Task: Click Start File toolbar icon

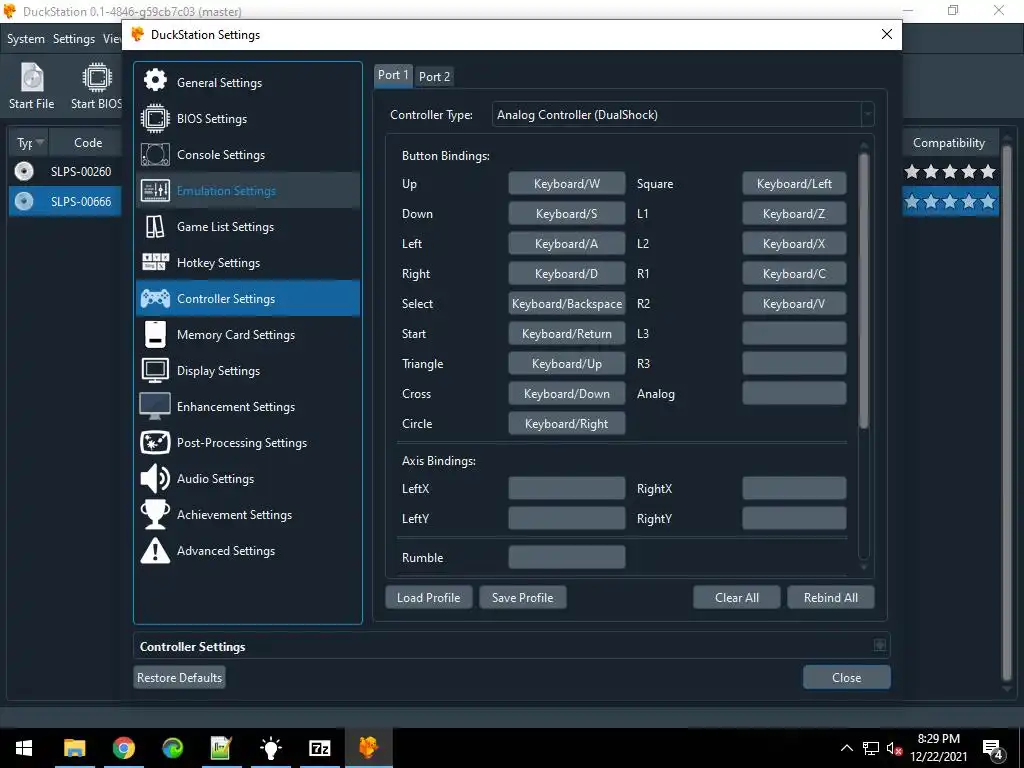Action: tap(31, 78)
